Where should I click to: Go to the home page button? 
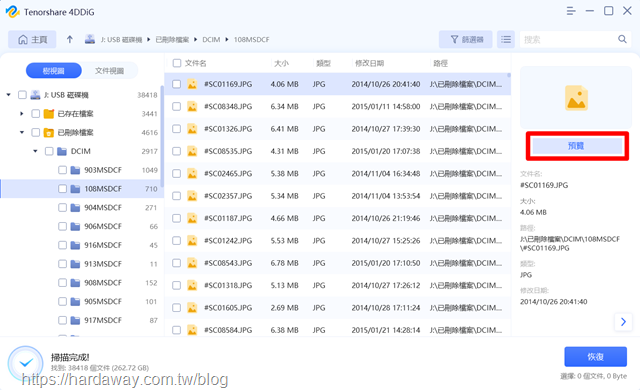pos(32,40)
